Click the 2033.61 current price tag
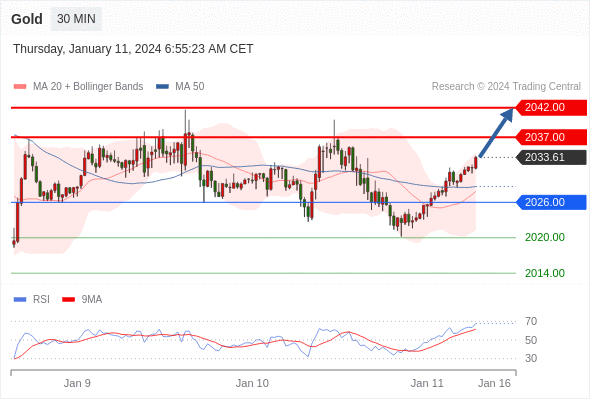The width and height of the screenshot is (590, 400). pyautogui.click(x=551, y=157)
